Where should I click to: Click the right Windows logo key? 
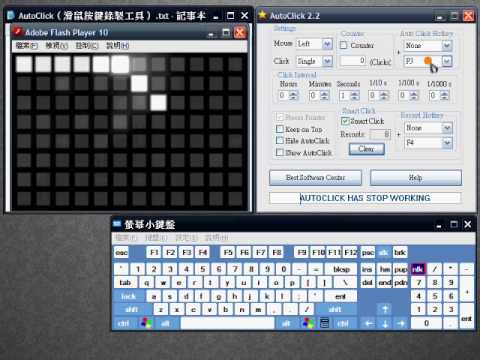point(308,323)
